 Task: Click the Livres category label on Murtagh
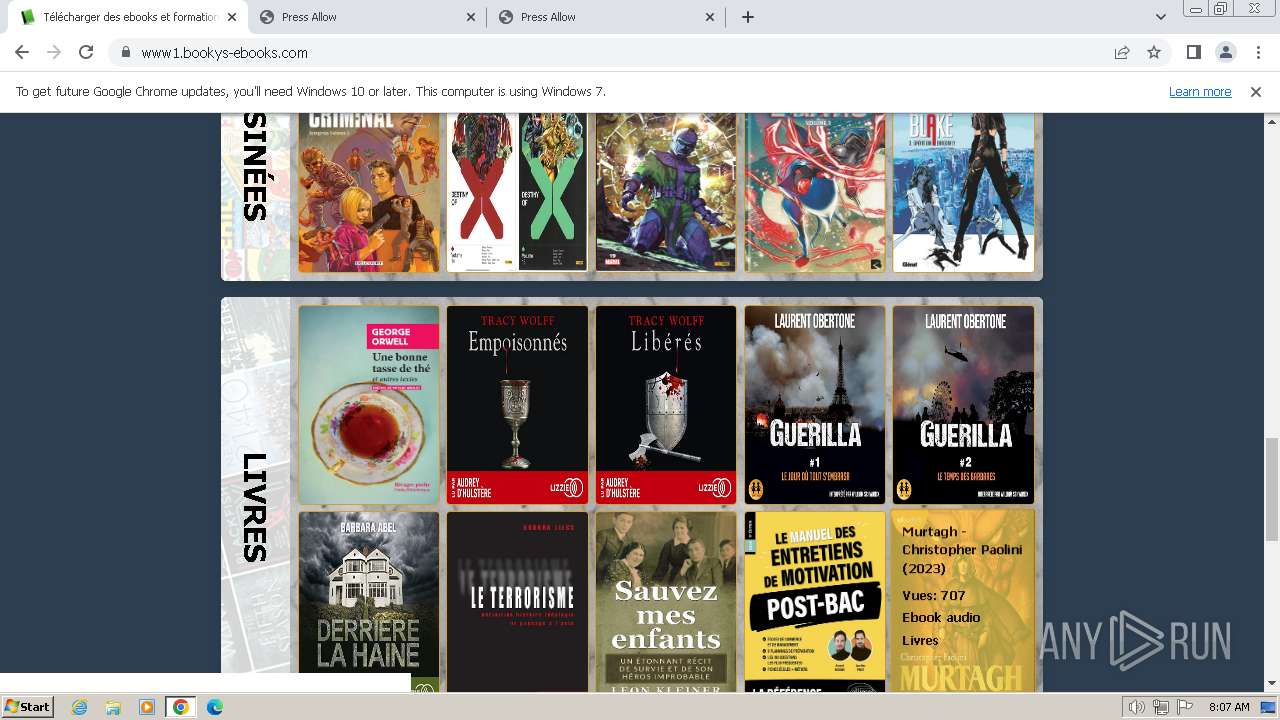coord(920,640)
